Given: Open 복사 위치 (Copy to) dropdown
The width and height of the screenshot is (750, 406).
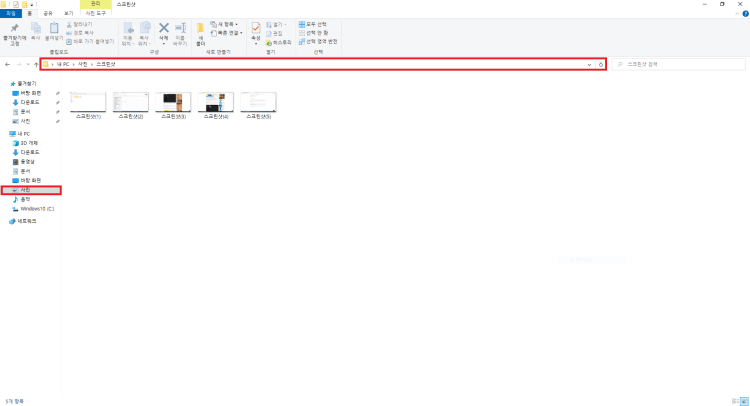Looking at the screenshot, I should click(x=144, y=34).
